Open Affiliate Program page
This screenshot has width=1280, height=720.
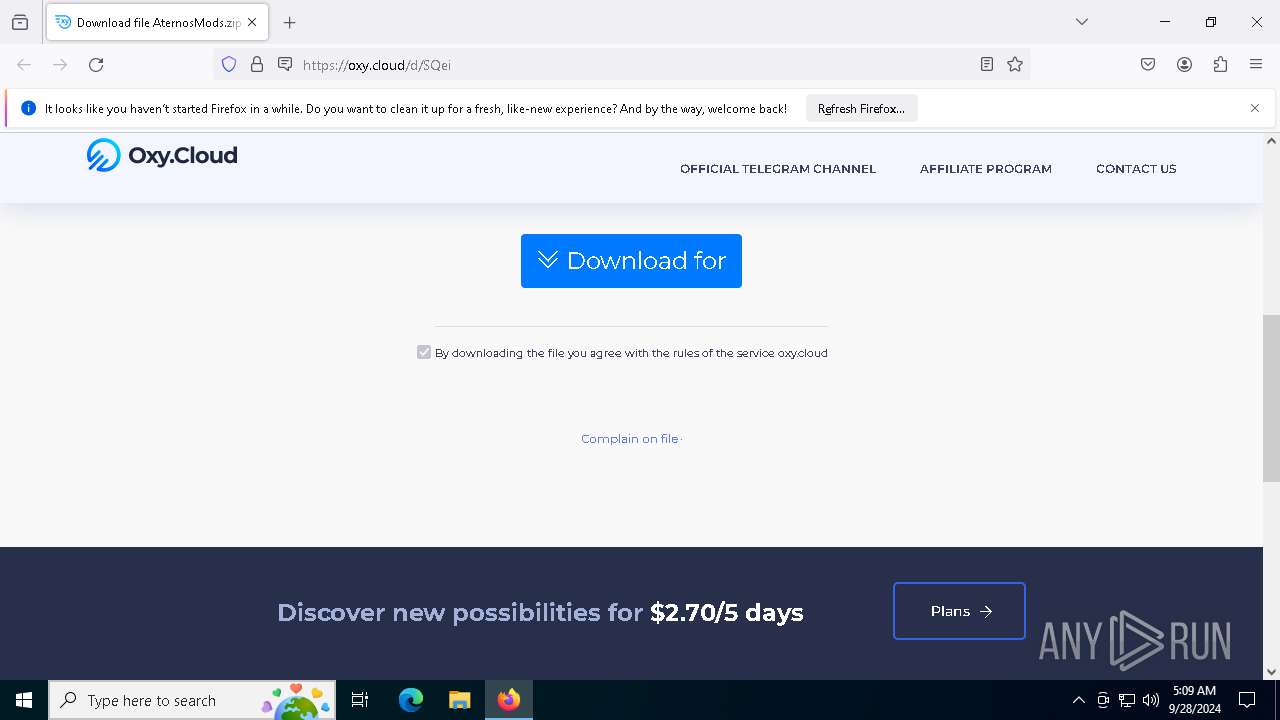[986, 169]
